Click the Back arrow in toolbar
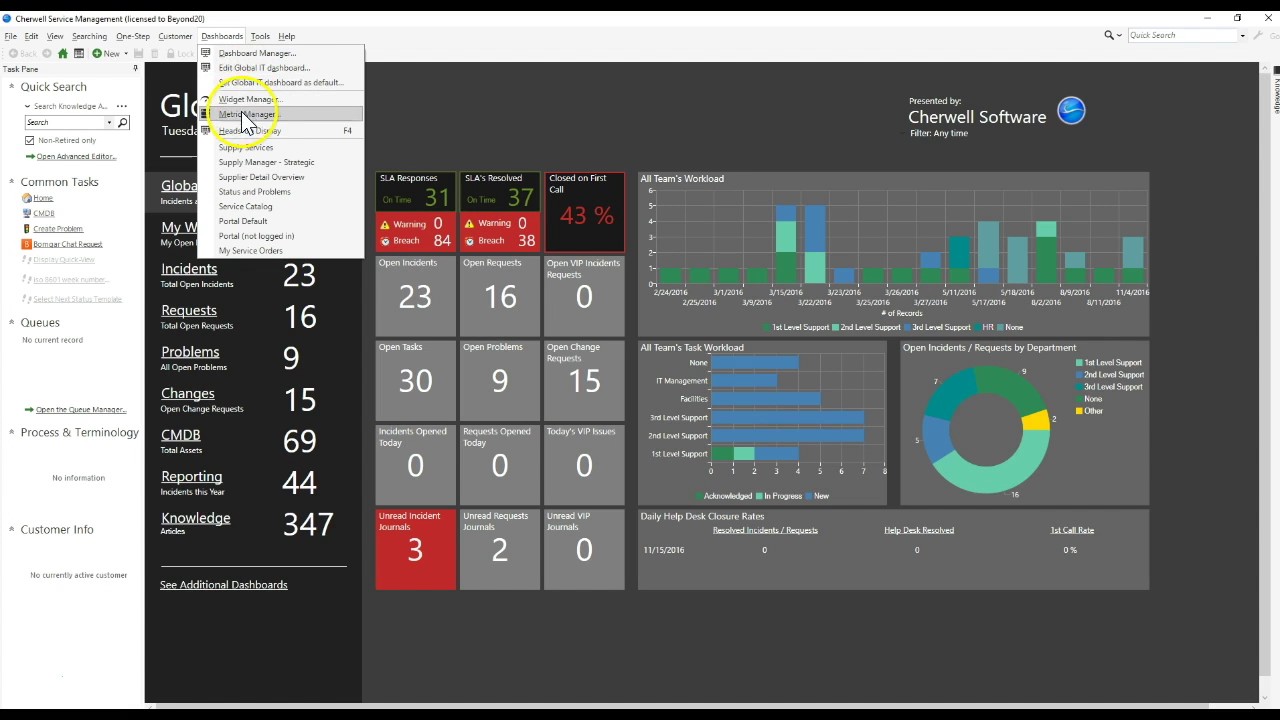Viewport: 1280px width, 720px height. click(13, 54)
